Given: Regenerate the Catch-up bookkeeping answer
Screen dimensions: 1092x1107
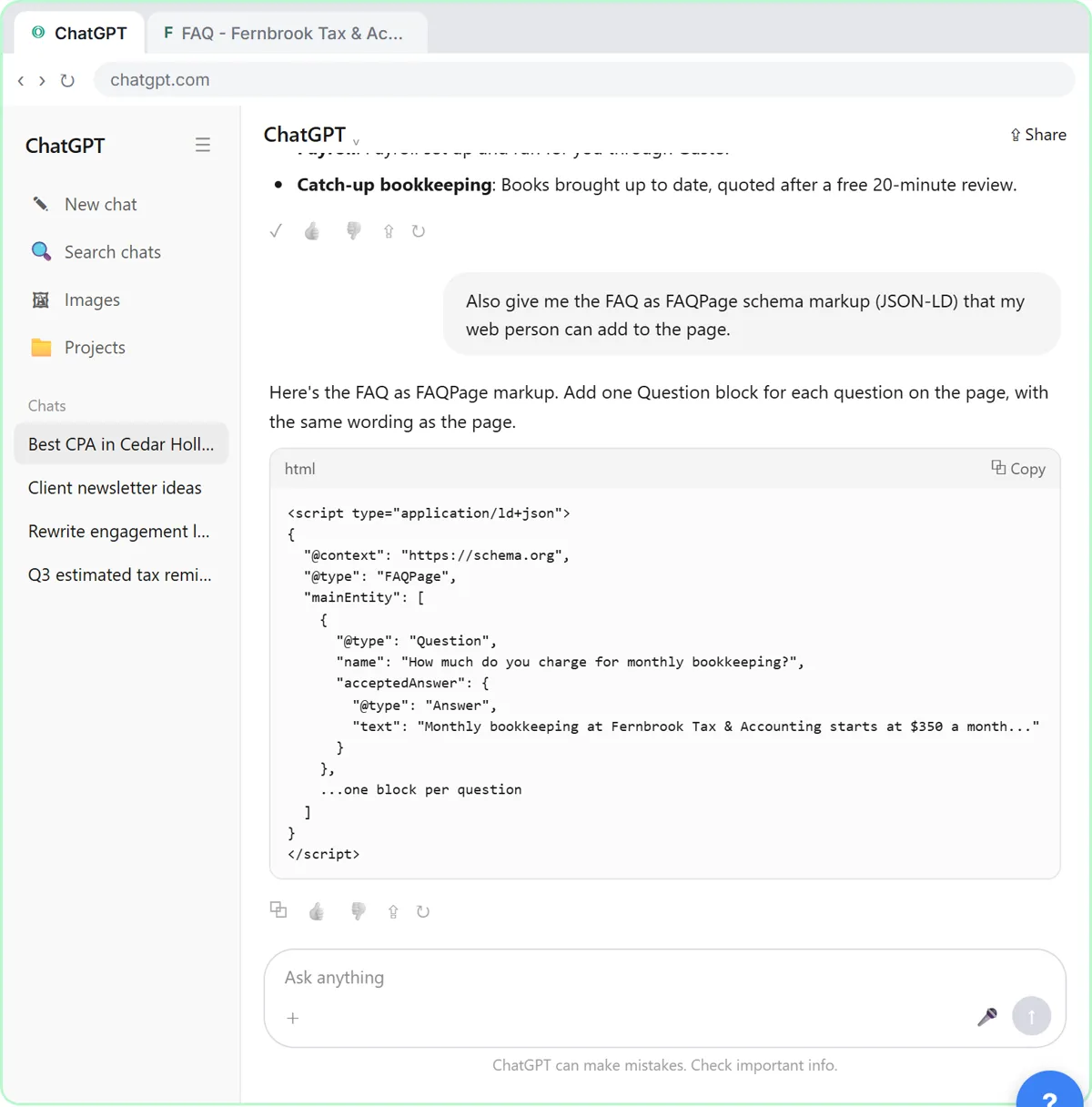Looking at the screenshot, I should [419, 231].
